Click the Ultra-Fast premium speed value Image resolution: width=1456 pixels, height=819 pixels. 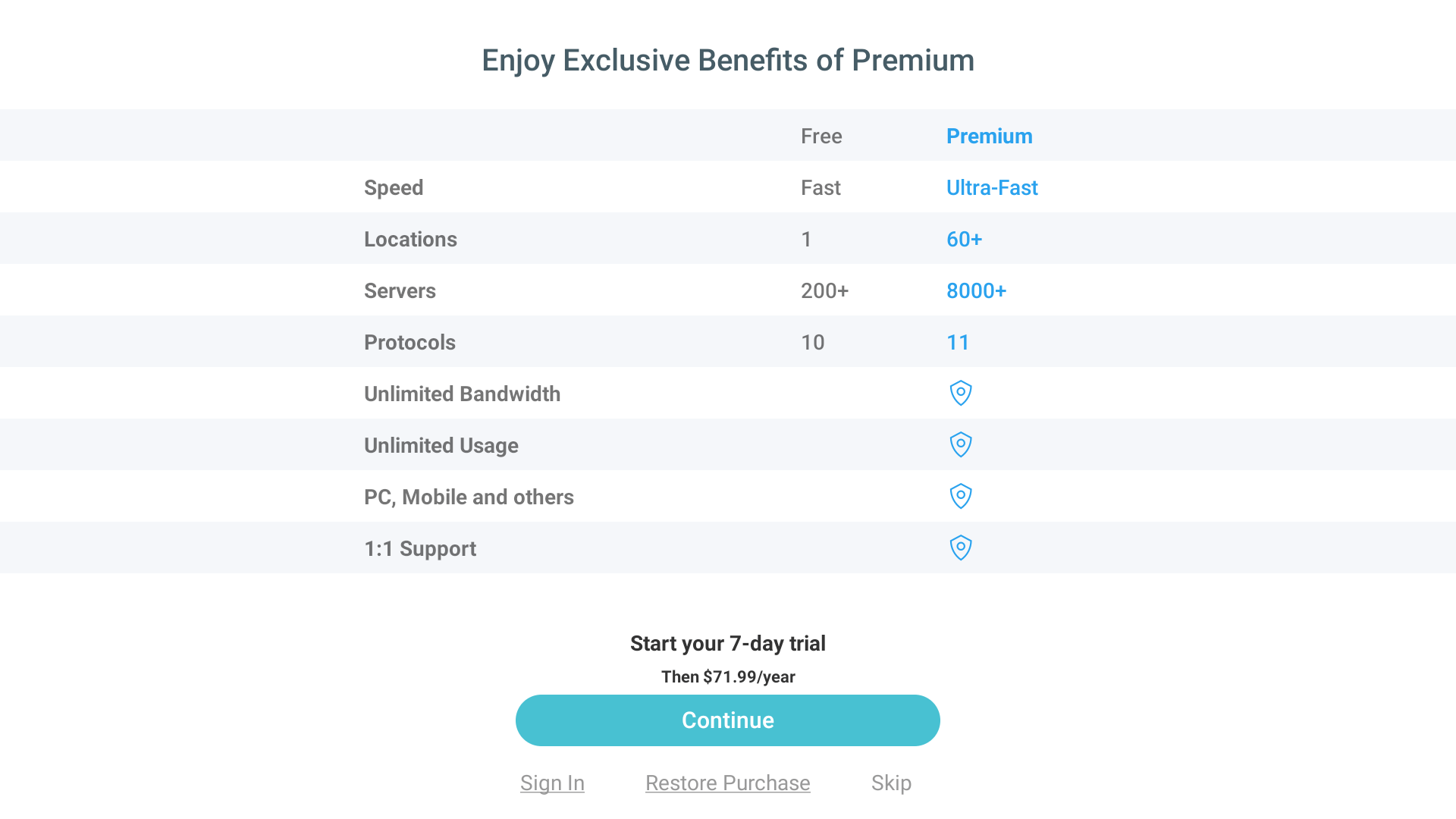click(x=992, y=188)
